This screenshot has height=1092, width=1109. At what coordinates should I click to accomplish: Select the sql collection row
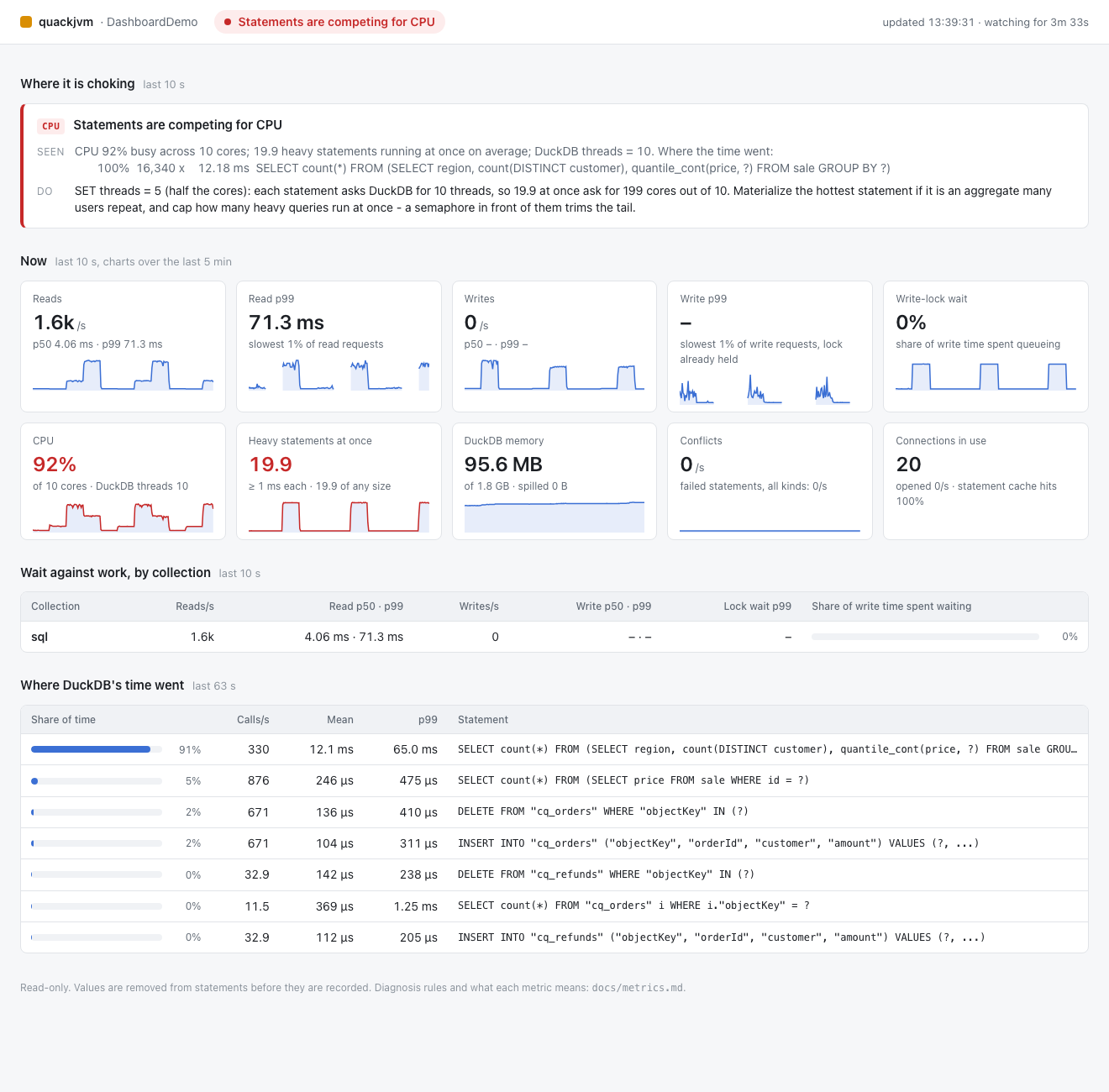[554, 637]
